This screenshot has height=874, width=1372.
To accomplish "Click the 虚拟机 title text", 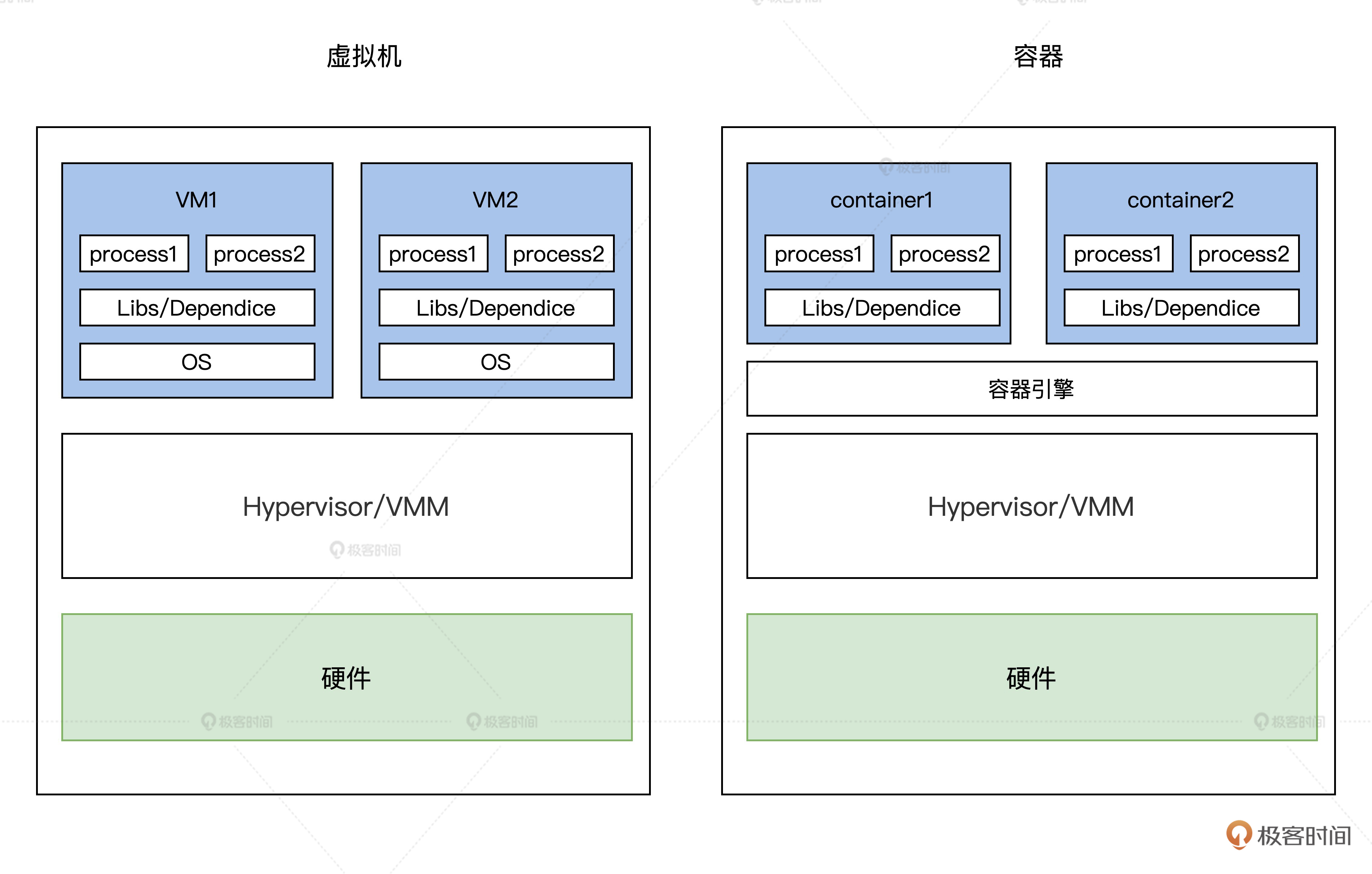I will coord(364,56).
